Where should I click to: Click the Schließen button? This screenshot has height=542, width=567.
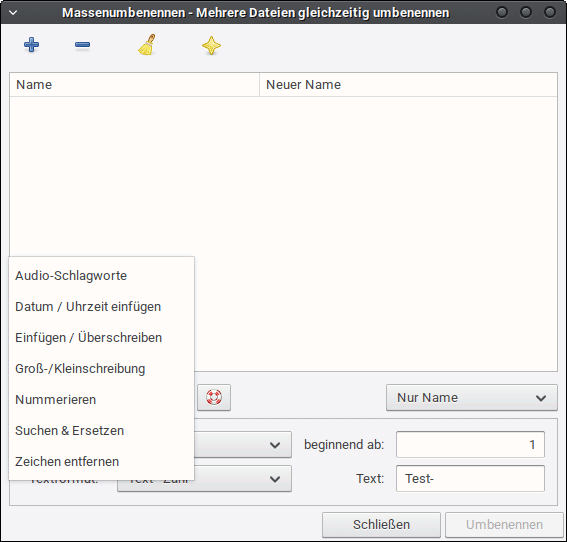[381, 525]
